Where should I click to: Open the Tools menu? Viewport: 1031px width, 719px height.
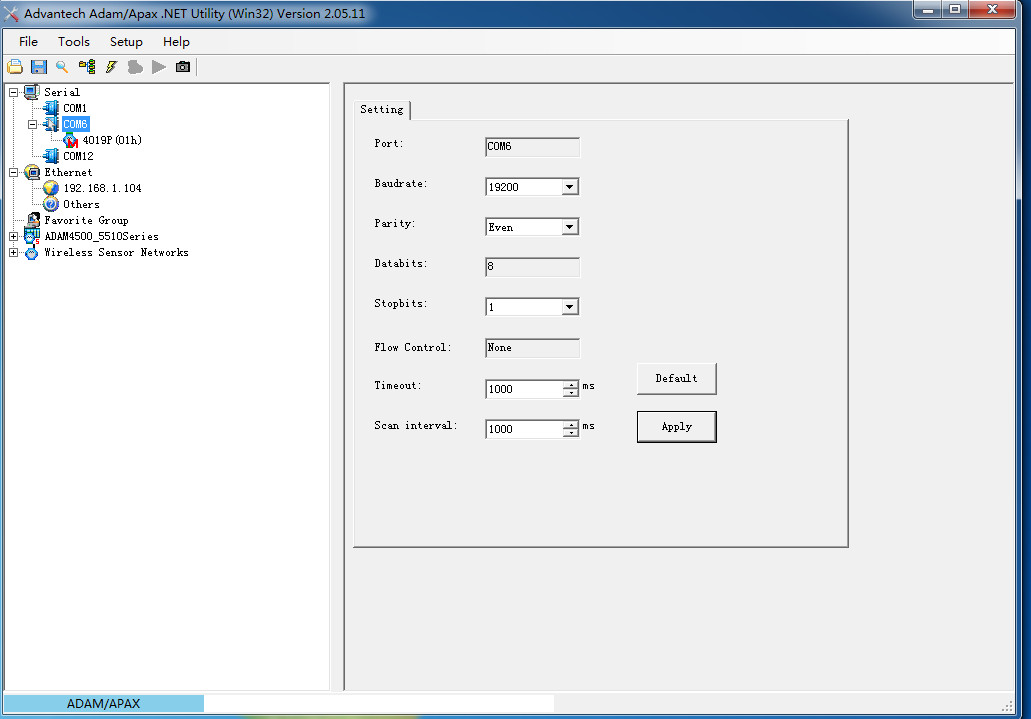(74, 41)
